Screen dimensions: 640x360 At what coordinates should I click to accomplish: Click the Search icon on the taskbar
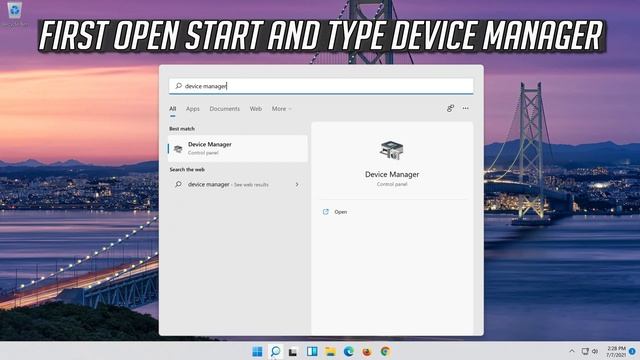(x=276, y=351)
